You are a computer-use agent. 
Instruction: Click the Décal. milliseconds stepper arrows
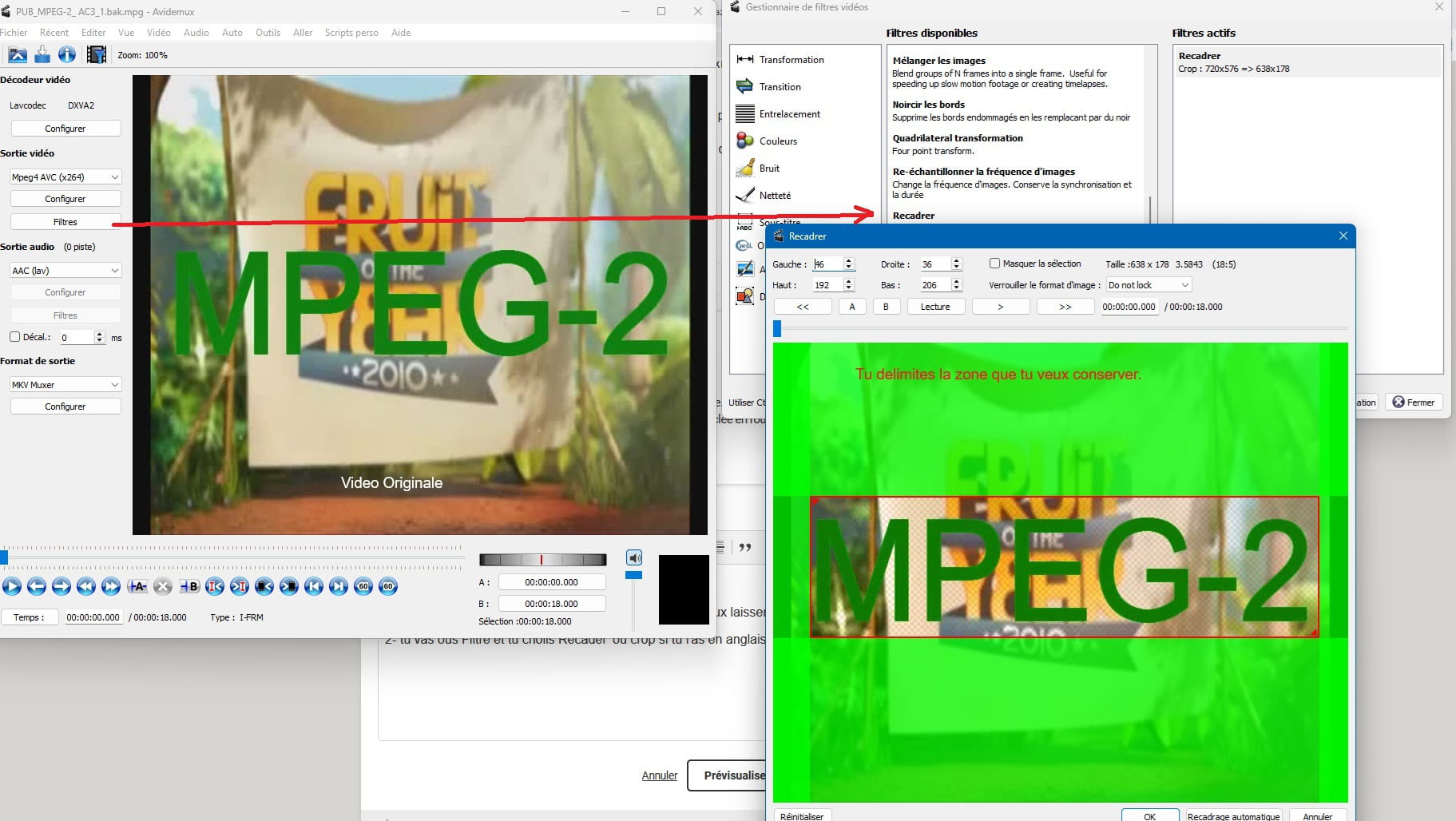[x=100, y=337]
